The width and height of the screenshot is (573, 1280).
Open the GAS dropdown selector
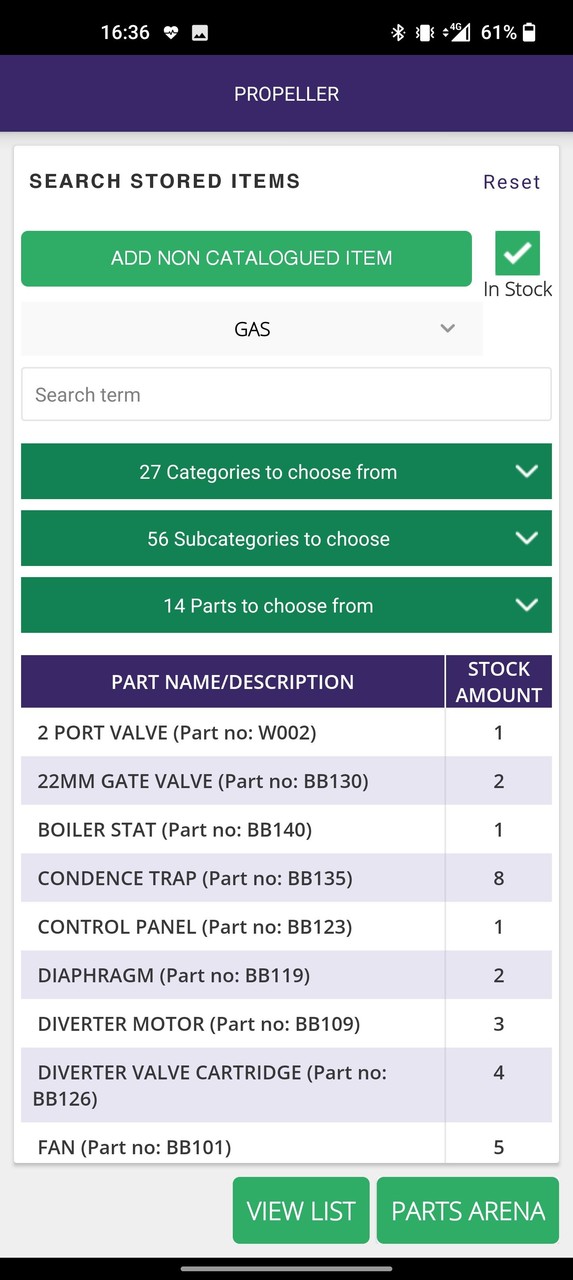coord(252,329)
